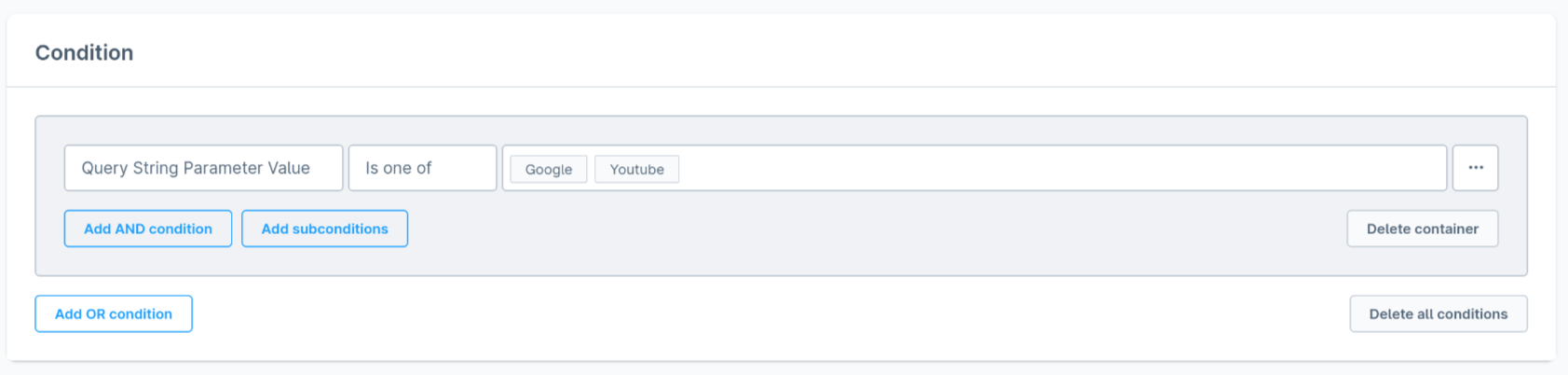Click the Add subconditions button
1568x375 pixels.
coord(324,229)
